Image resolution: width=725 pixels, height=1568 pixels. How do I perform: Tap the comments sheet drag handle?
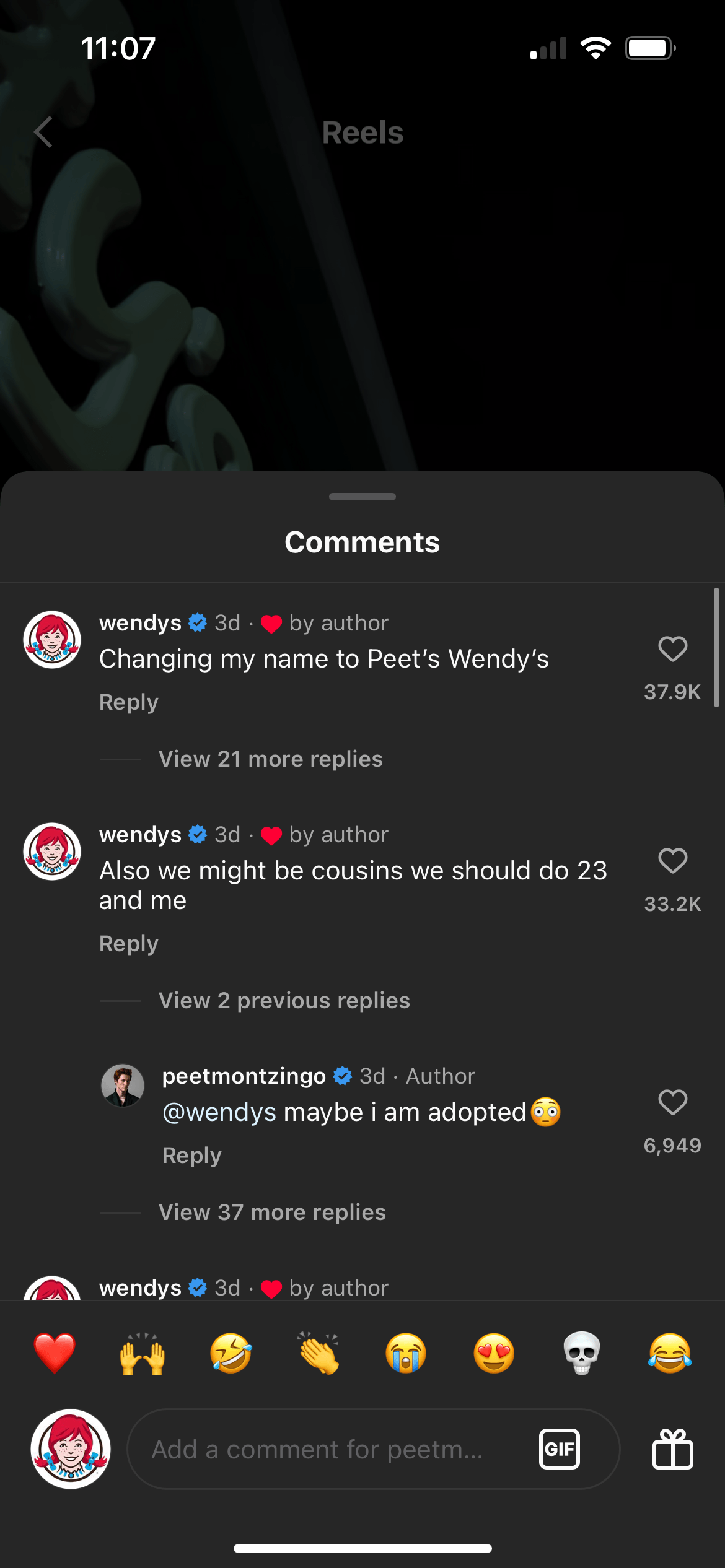(x=362, y=497)
